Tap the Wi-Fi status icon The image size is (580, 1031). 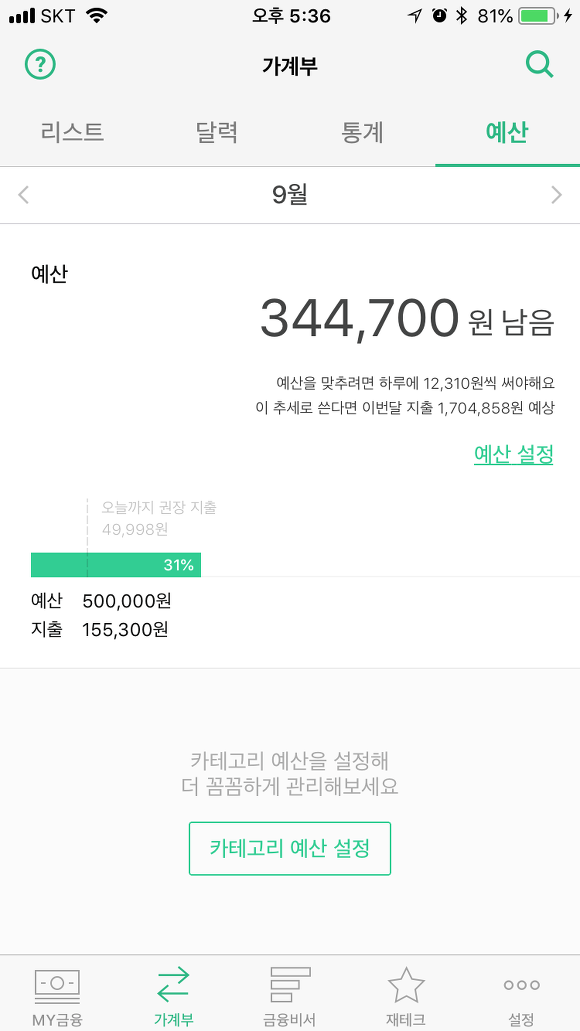[97, 16]
